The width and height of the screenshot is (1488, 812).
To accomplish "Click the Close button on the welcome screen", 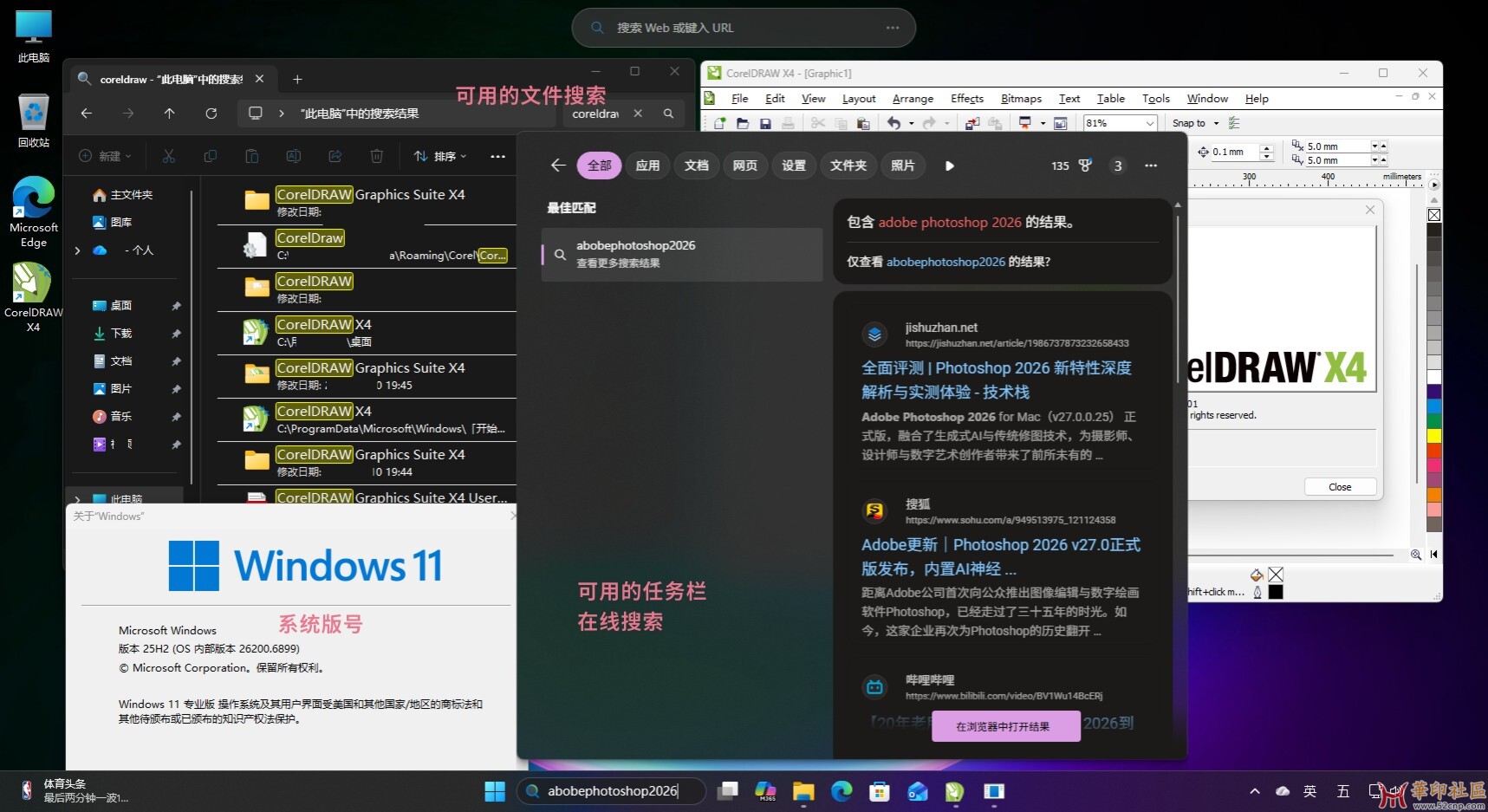I will pos(1339,486).
